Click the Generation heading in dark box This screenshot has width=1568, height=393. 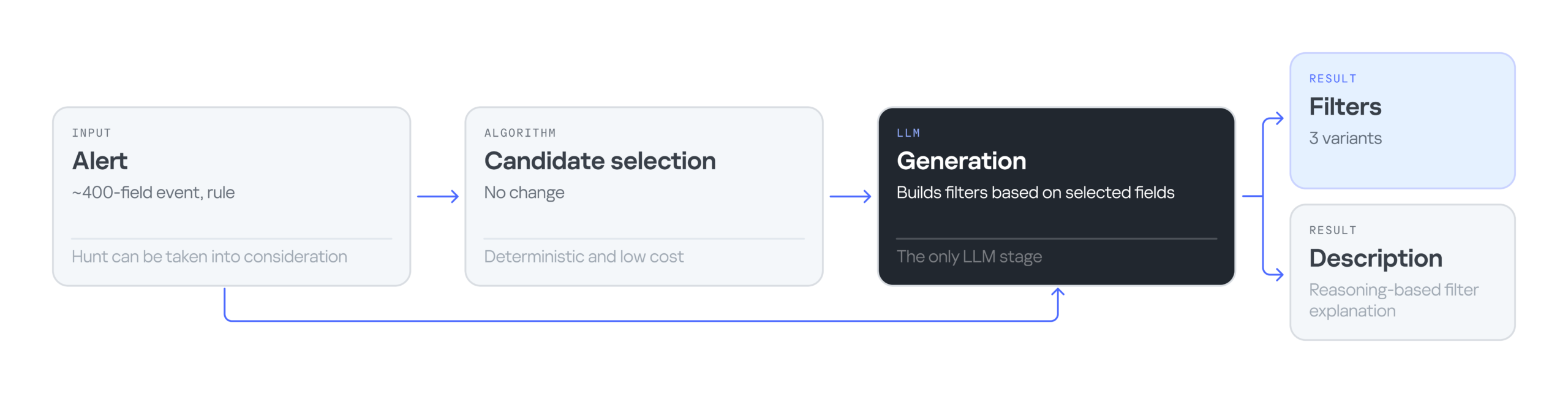(961, 161)
